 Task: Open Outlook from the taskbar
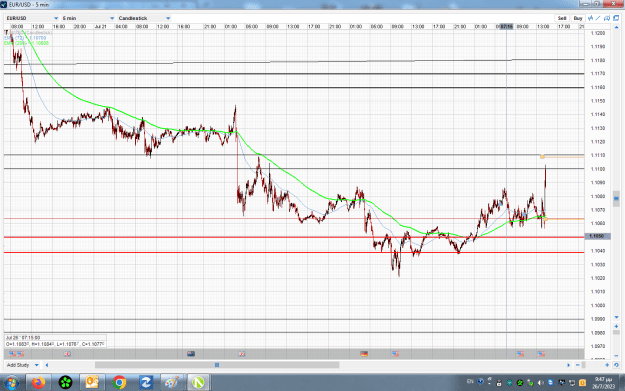92,383
